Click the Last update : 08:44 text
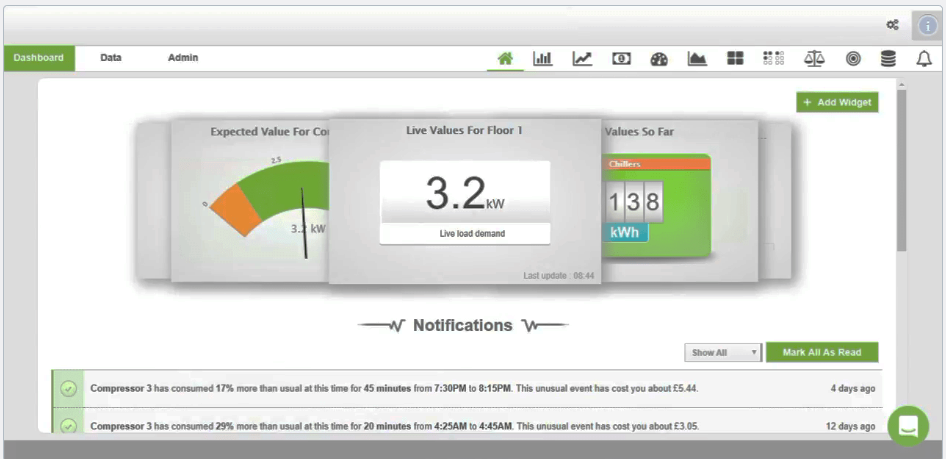Viewport: 946px width, 459px height. click(x=559, y=276)
